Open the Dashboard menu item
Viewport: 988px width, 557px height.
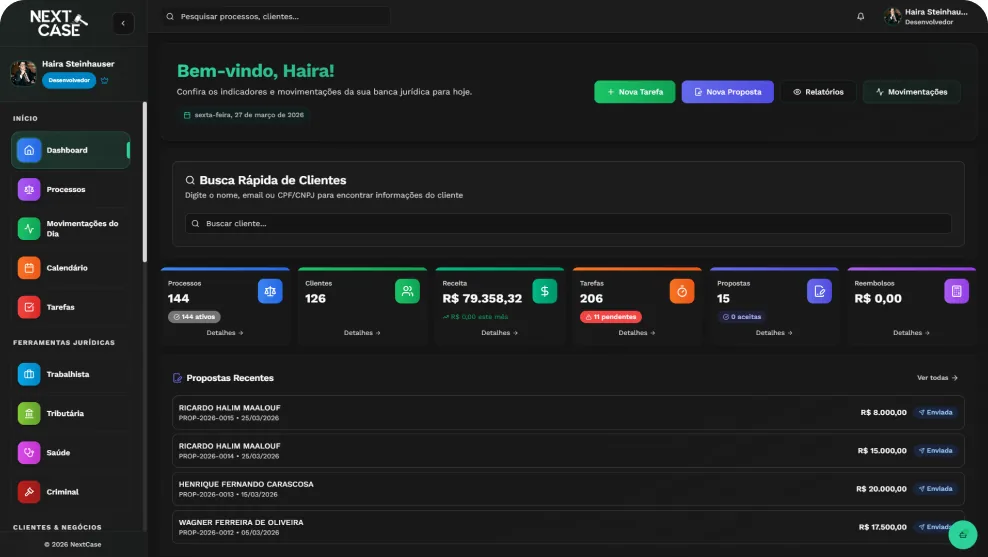pos(71,150)
